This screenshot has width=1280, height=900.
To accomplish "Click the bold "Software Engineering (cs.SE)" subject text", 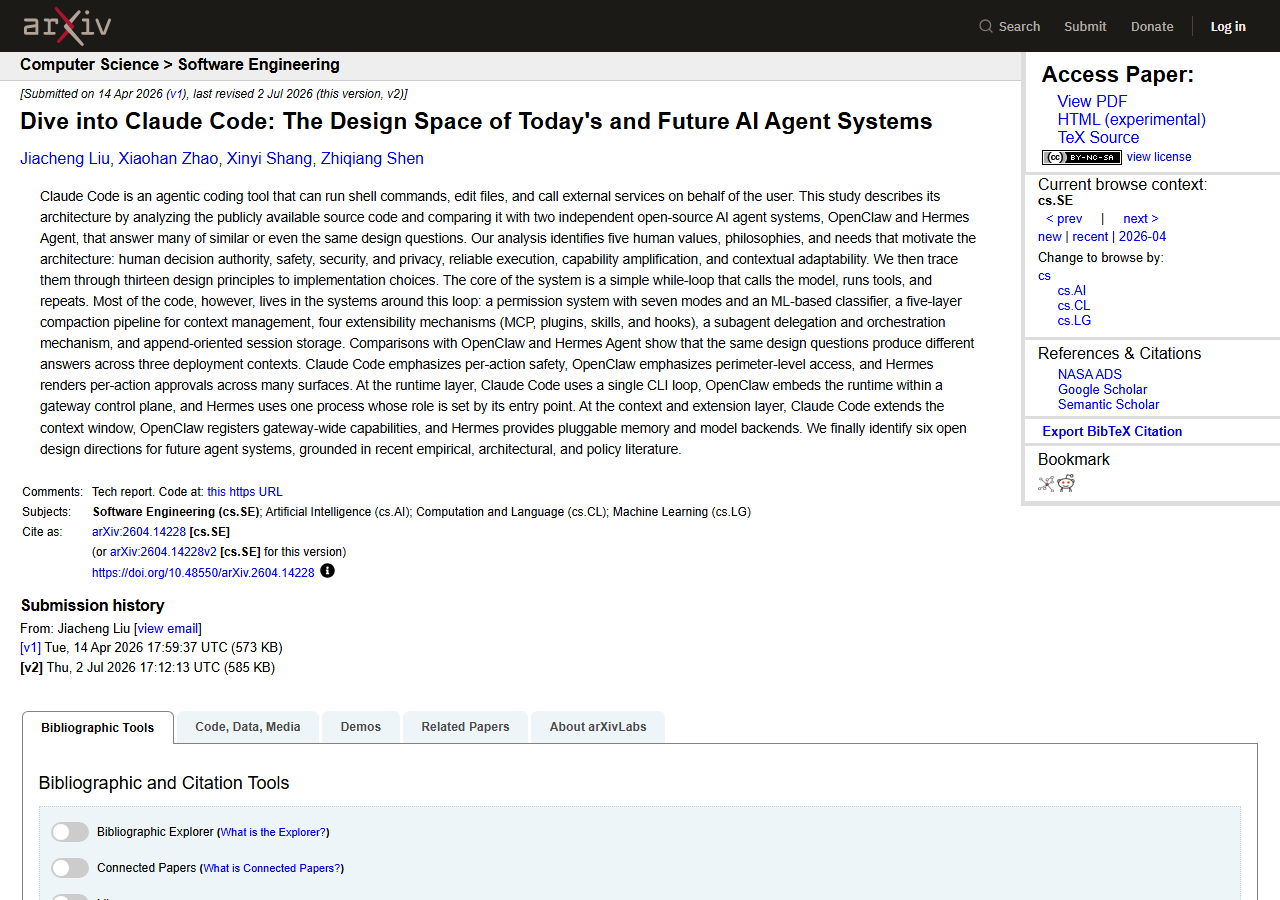I will pyautogui.click(x=176, y=512).
